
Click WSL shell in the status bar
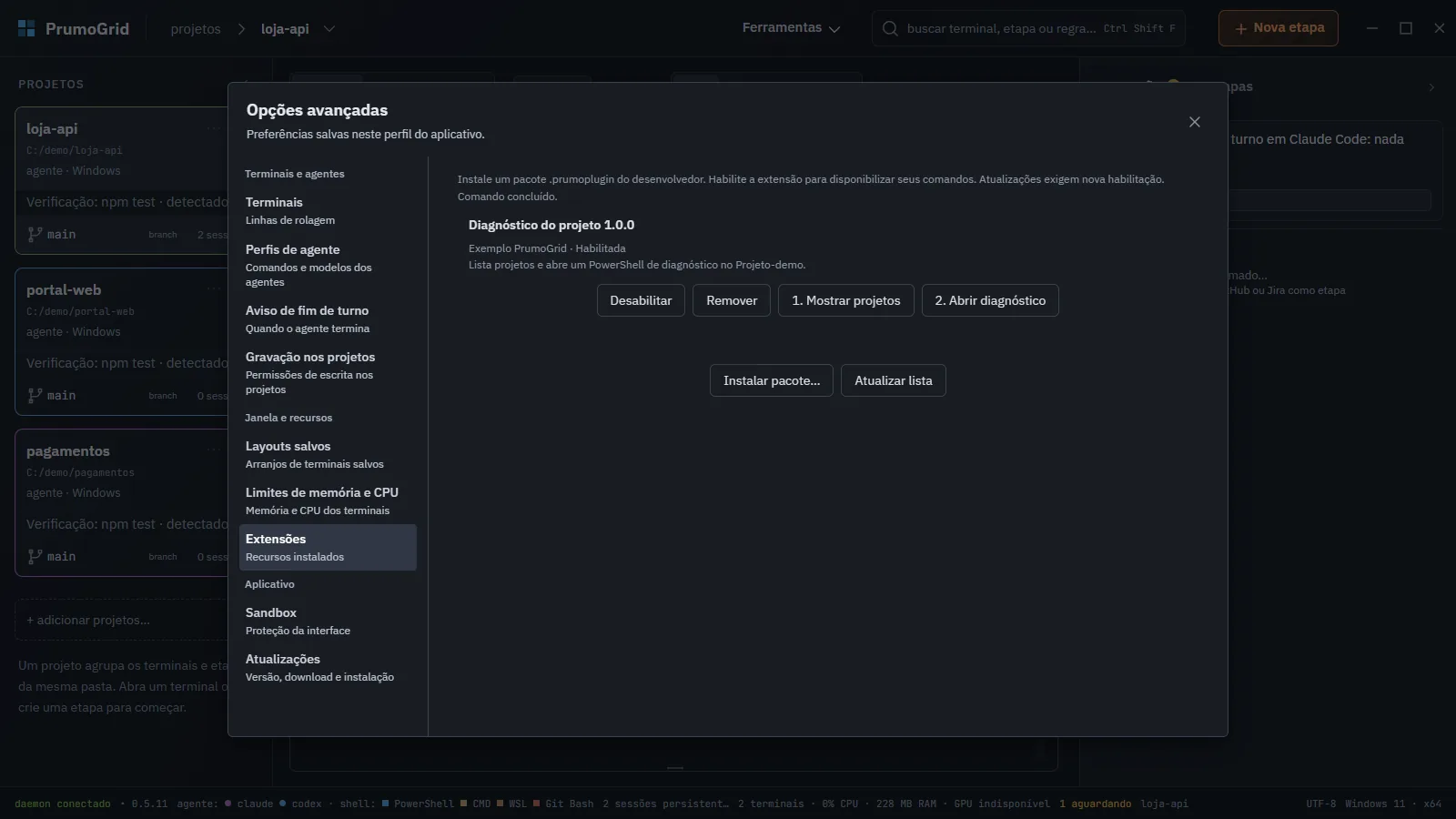[511, 804]
